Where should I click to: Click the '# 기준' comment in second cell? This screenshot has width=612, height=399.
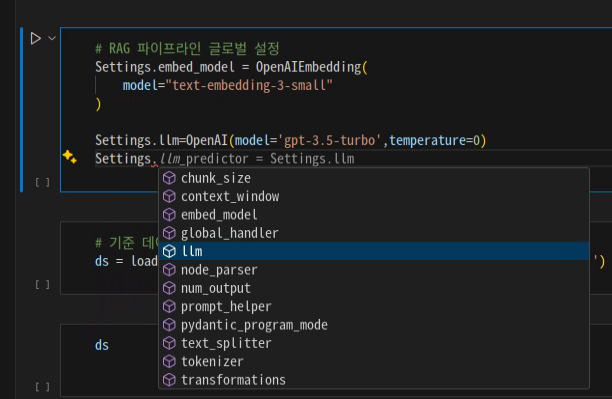(127, 243)
